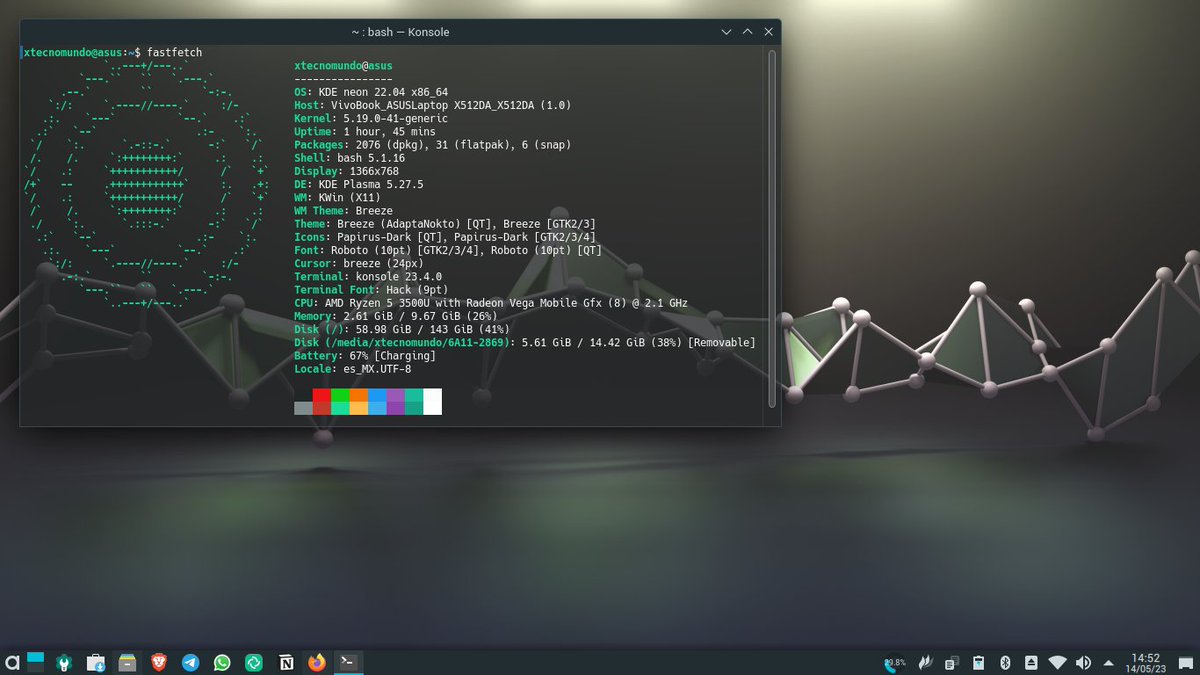Image resolution: width=1200 pixels, height=675 pixels.
Task: Click the 'Display: 1366x768' line
Action: [346, 171]
